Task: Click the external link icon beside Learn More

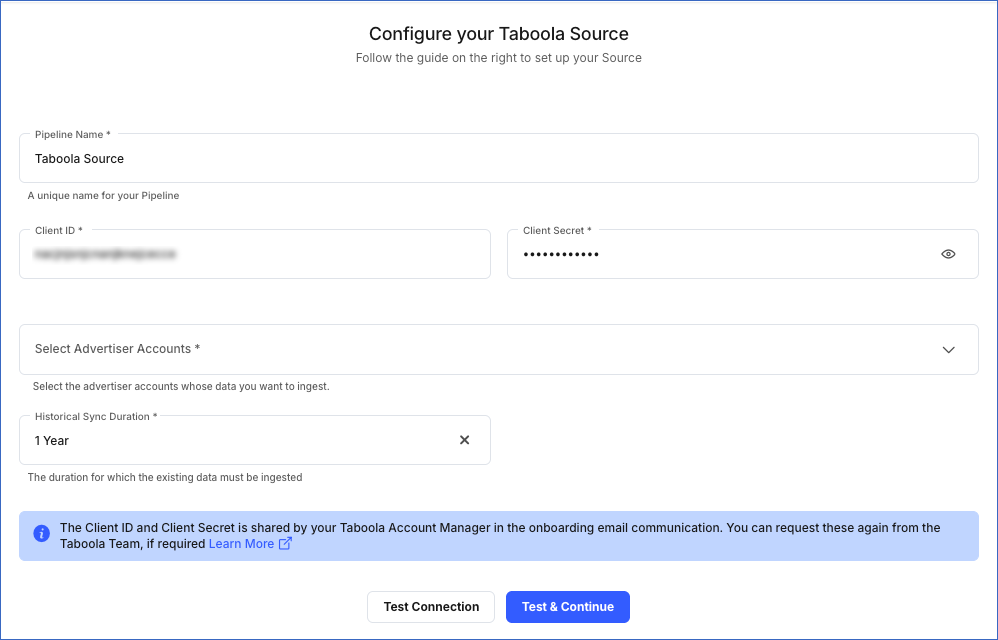Action: [x=284, y=543]
